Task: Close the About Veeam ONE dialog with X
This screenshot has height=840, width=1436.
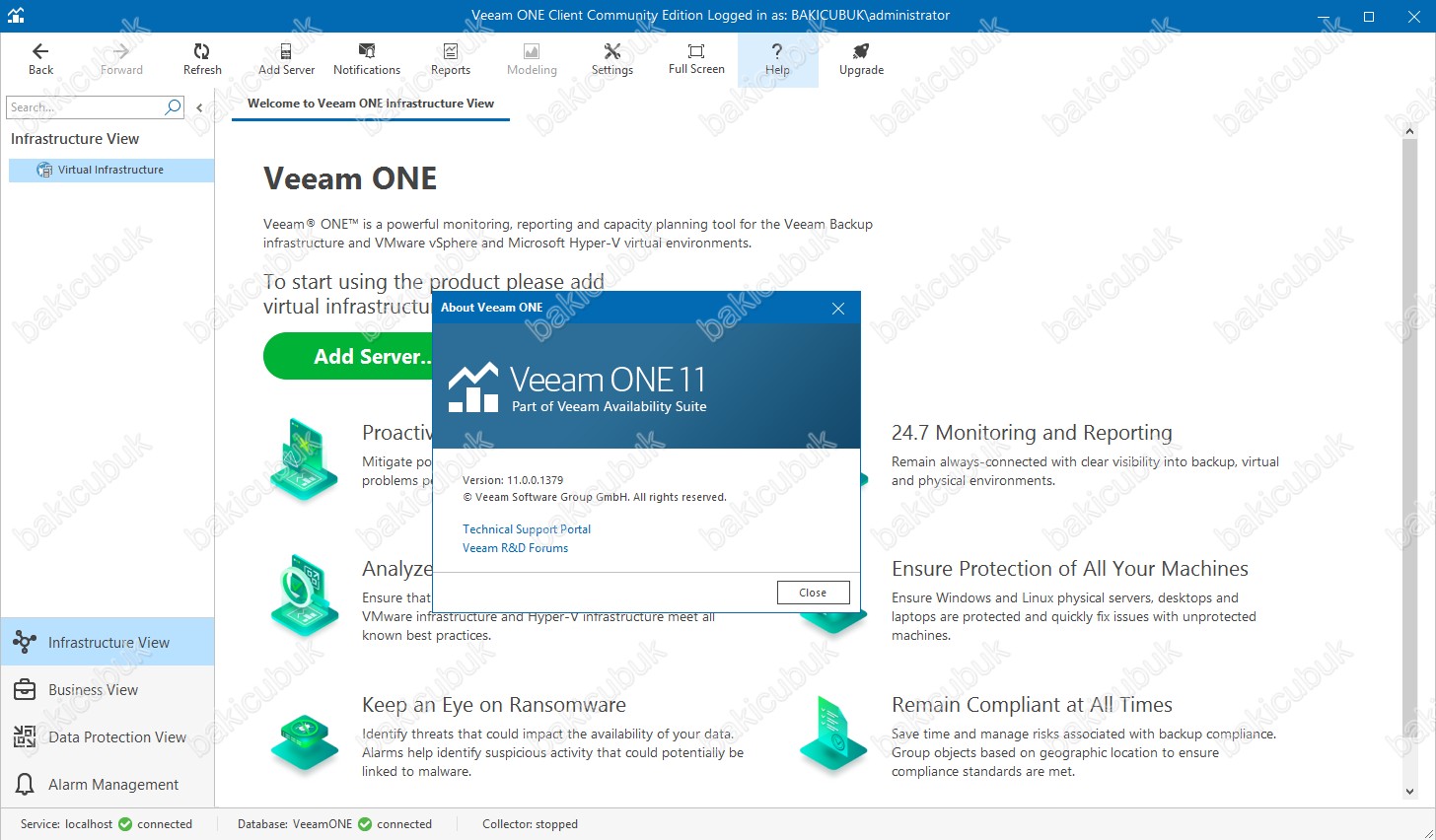Action: pyautogui.click(x=838, y=309)
